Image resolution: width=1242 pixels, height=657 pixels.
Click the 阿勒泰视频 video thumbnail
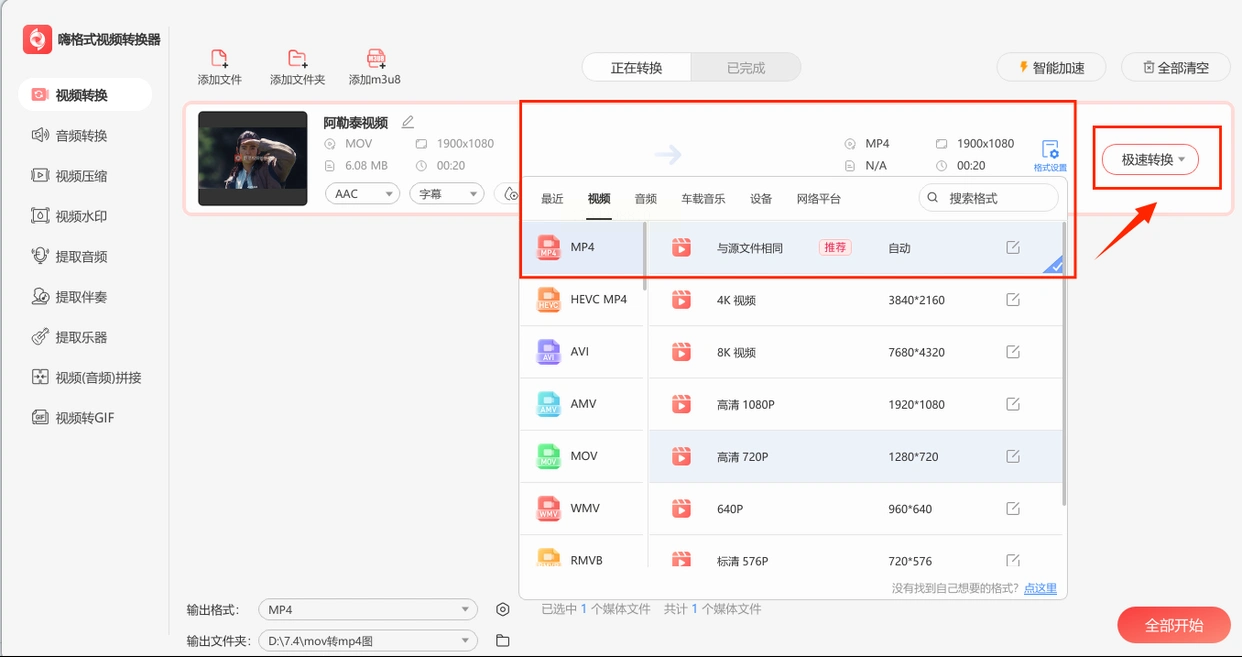tap(252, 158)
